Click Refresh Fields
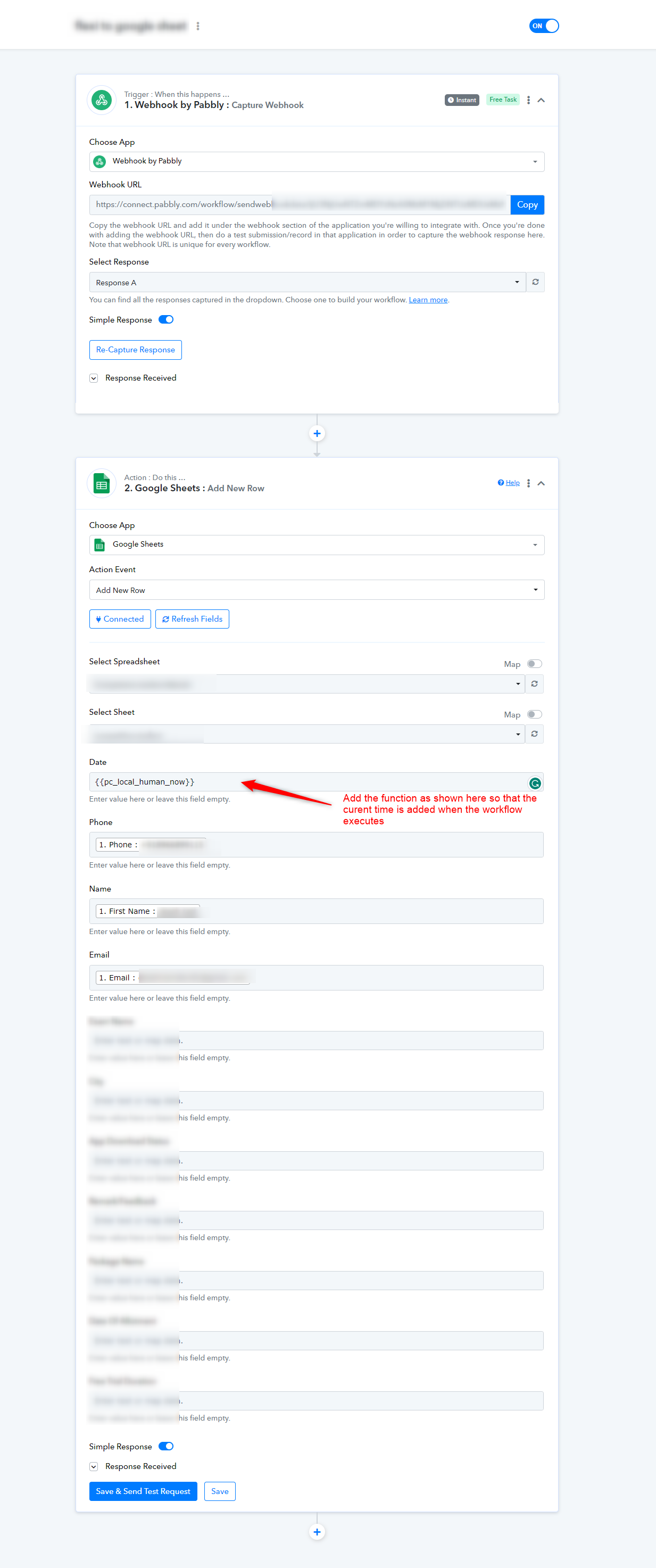 click(192, 619)
